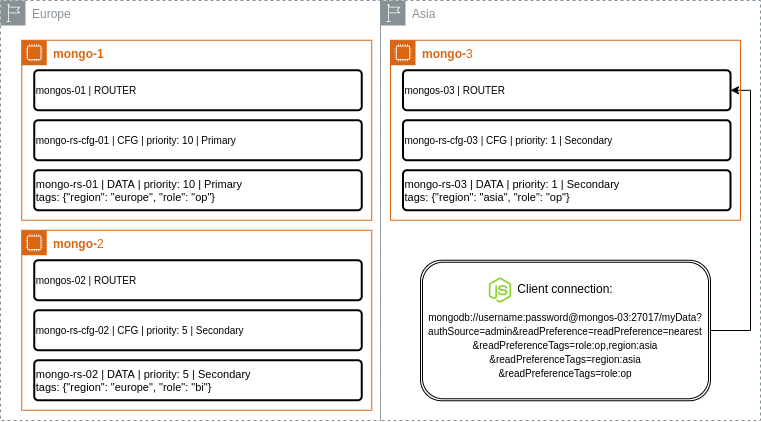
Task: Select the mongo-rs-cfg-02 CFG Secondary box
Action: pos(197,330)
